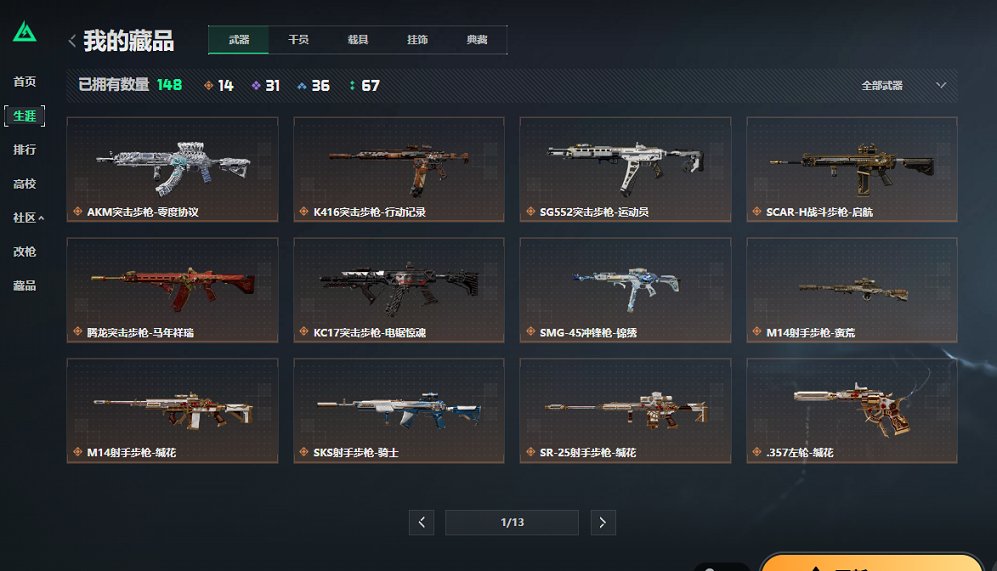Click the orange rarity icon showing 14
Viewport: 997px width, 571px height.
(209, 85)
